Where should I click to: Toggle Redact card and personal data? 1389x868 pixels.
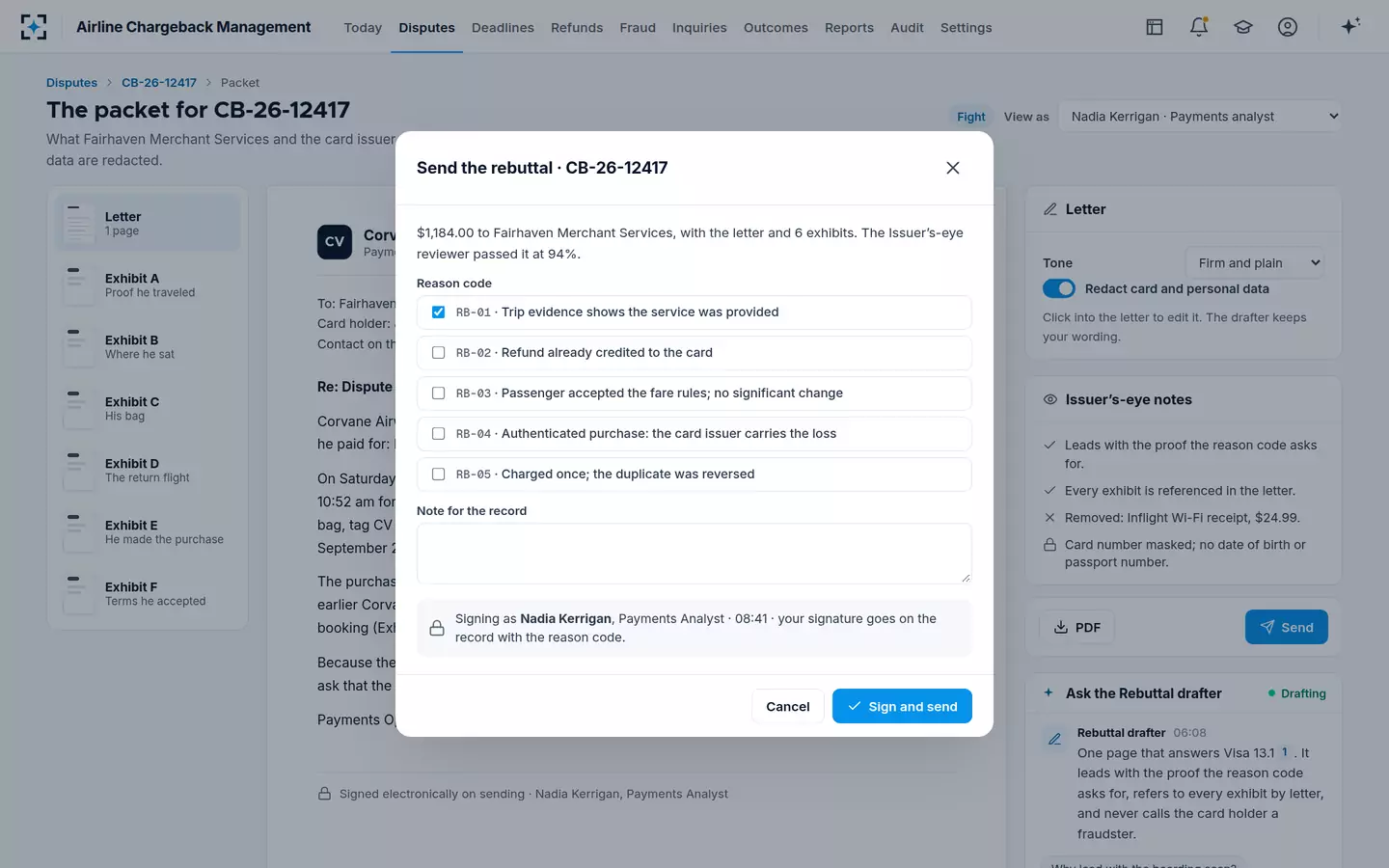[x=1059, y=288]
